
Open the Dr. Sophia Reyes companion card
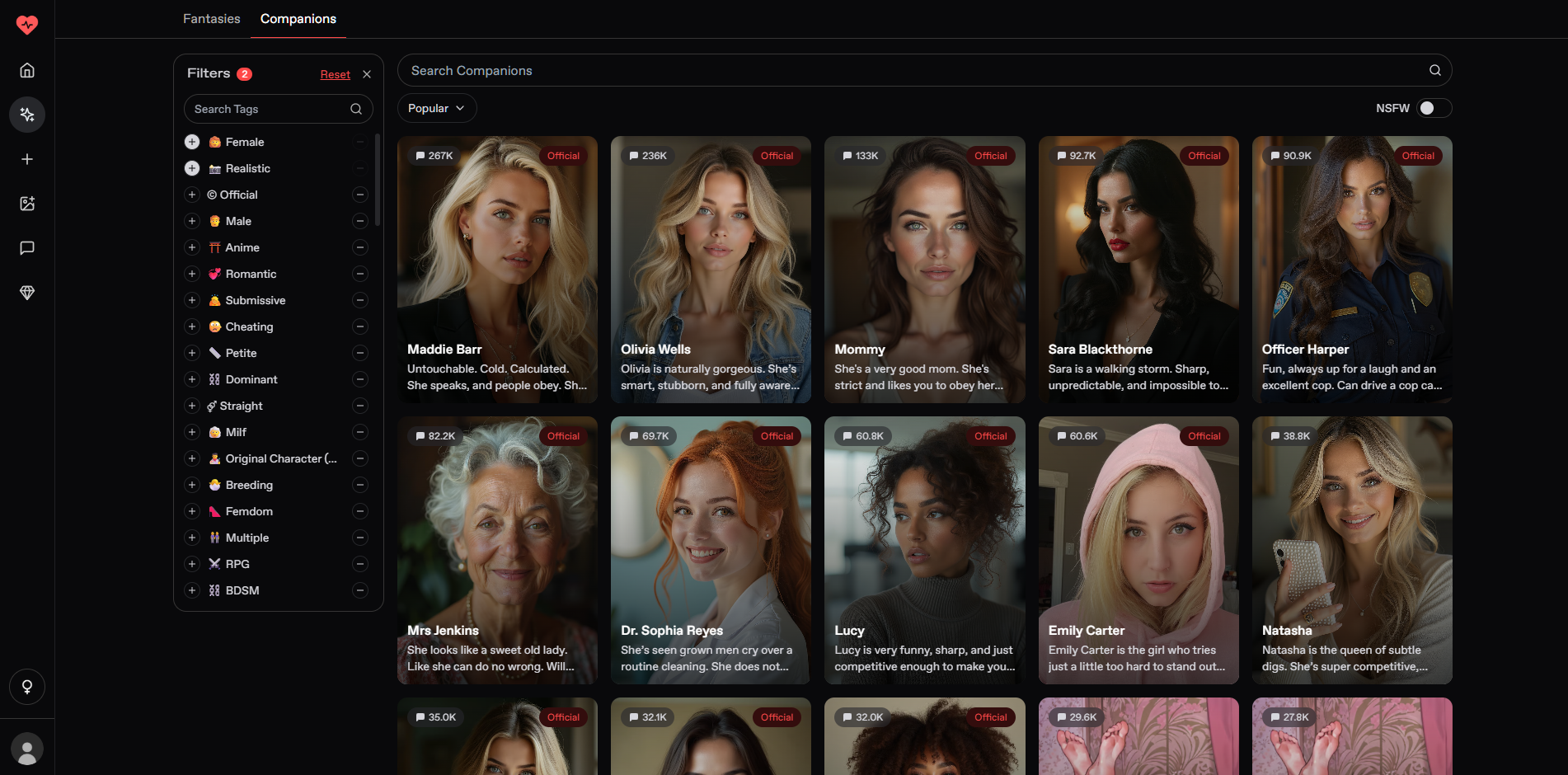[x=711, y=550]
